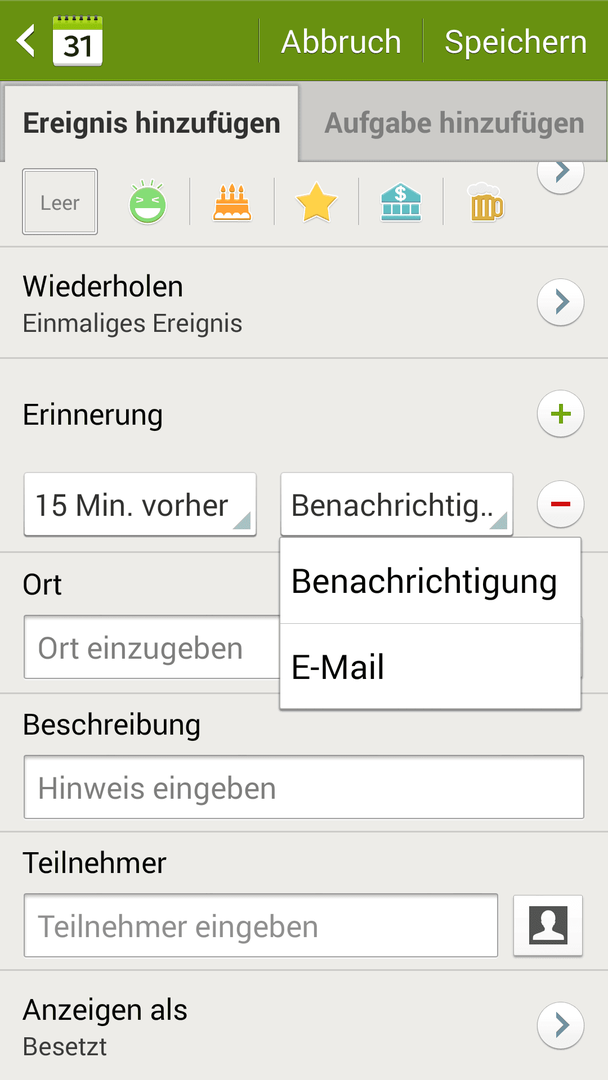The image size is (608, 1080).
Task: Pick the yellow star sticker
Action: tap(316, 203)
